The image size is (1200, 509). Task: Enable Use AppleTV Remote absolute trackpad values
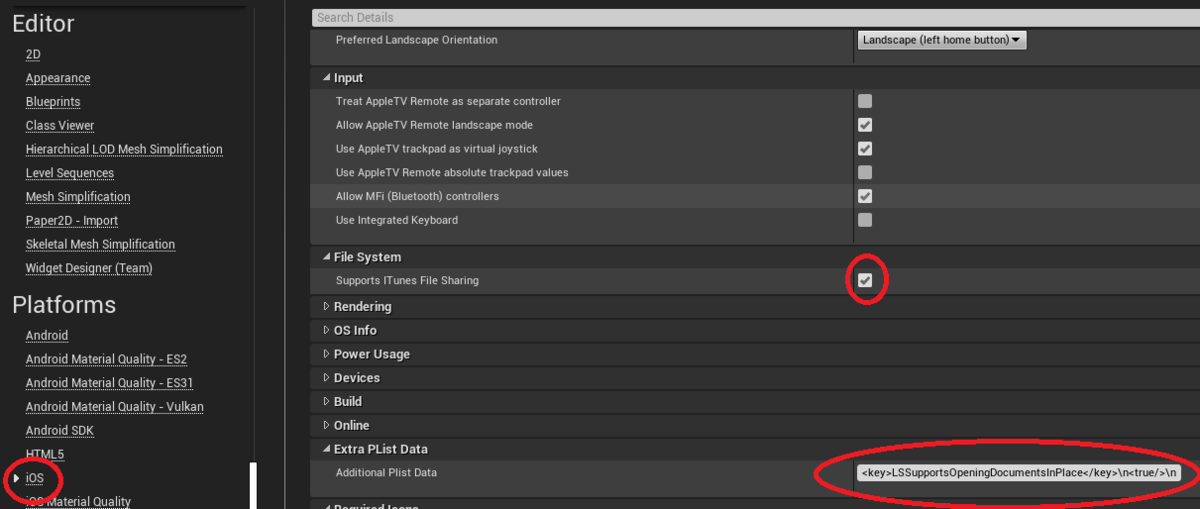(865, 172)
